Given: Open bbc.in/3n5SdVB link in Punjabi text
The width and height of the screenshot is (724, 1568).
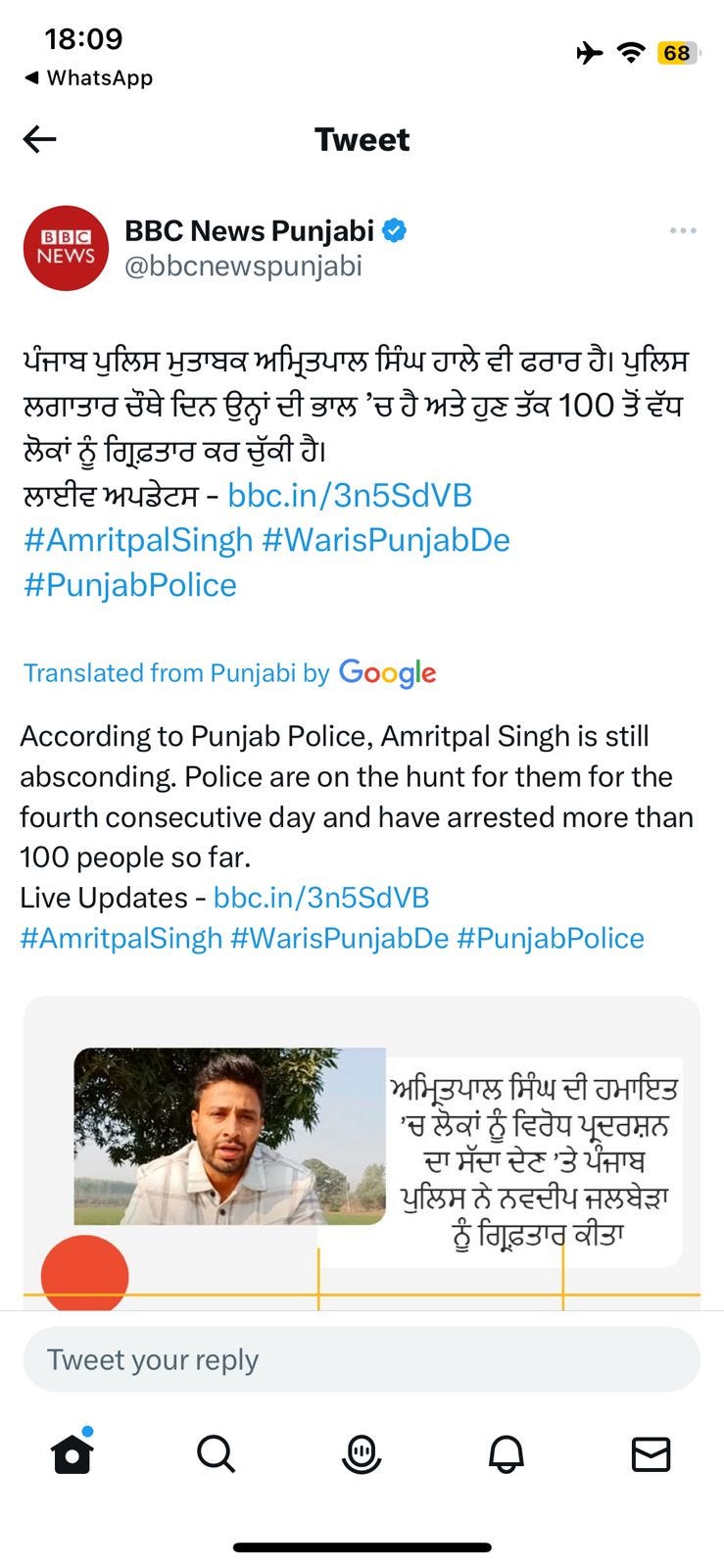Looking at the screenshot, I should point(350,495).
